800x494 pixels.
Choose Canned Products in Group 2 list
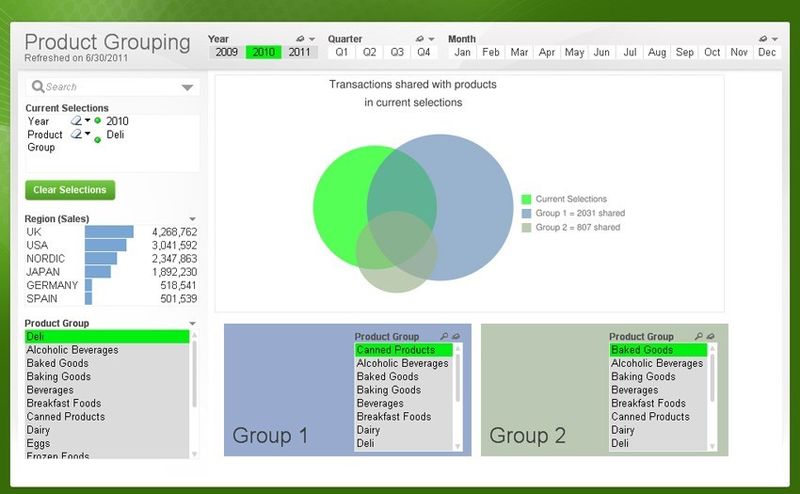coord(658,416)
